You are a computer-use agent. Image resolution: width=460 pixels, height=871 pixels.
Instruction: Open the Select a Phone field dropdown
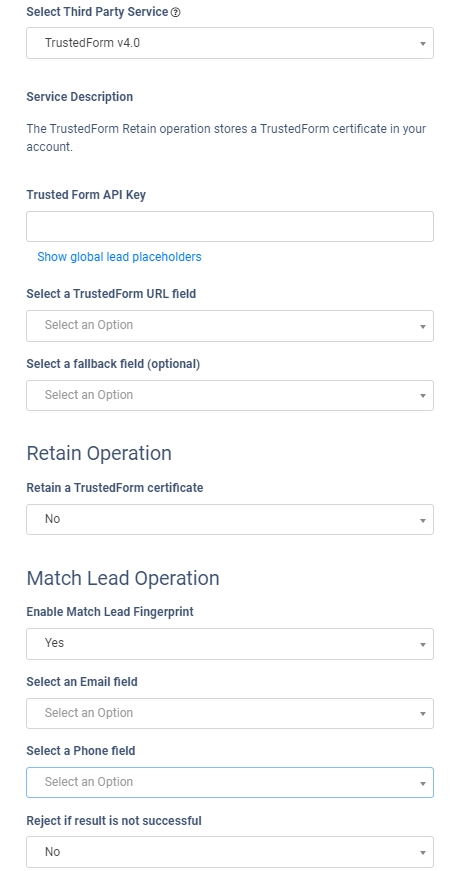229,783
